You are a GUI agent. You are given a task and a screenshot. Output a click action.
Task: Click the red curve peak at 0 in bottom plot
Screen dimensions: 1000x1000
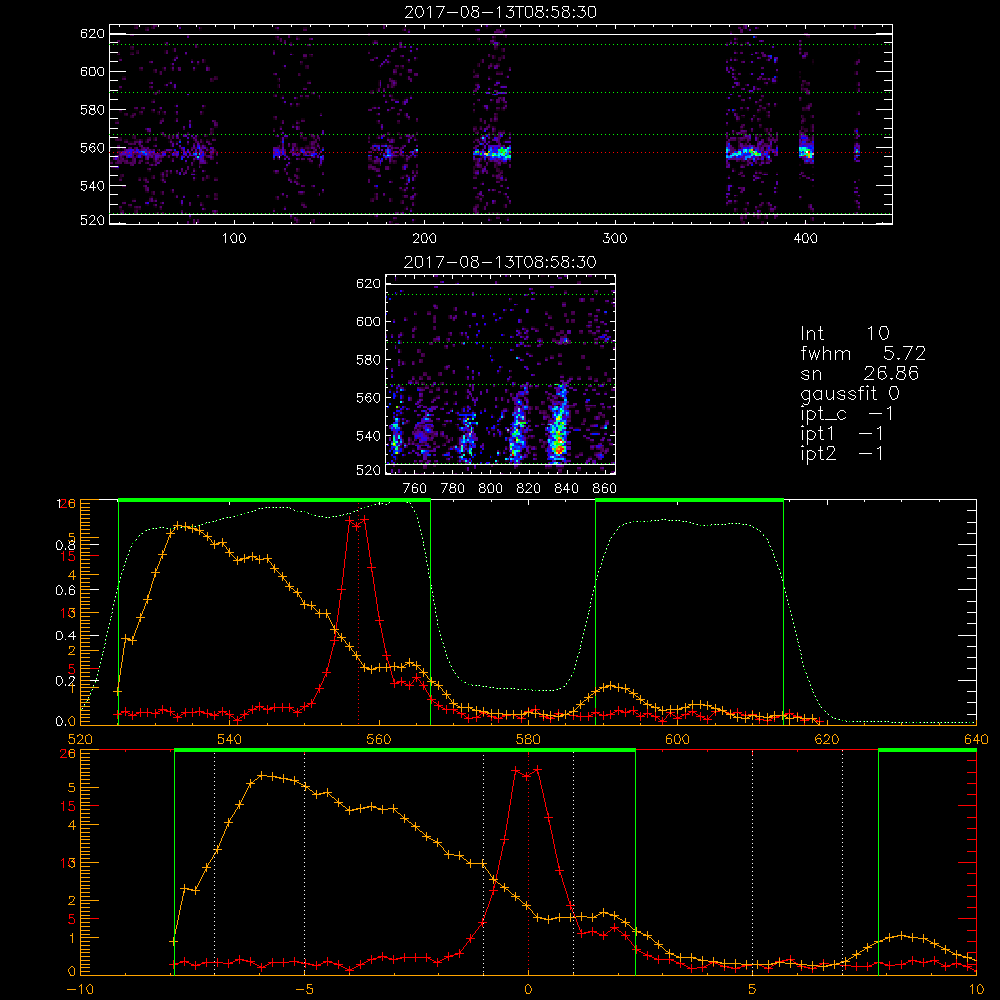click(x=527, y=772)
